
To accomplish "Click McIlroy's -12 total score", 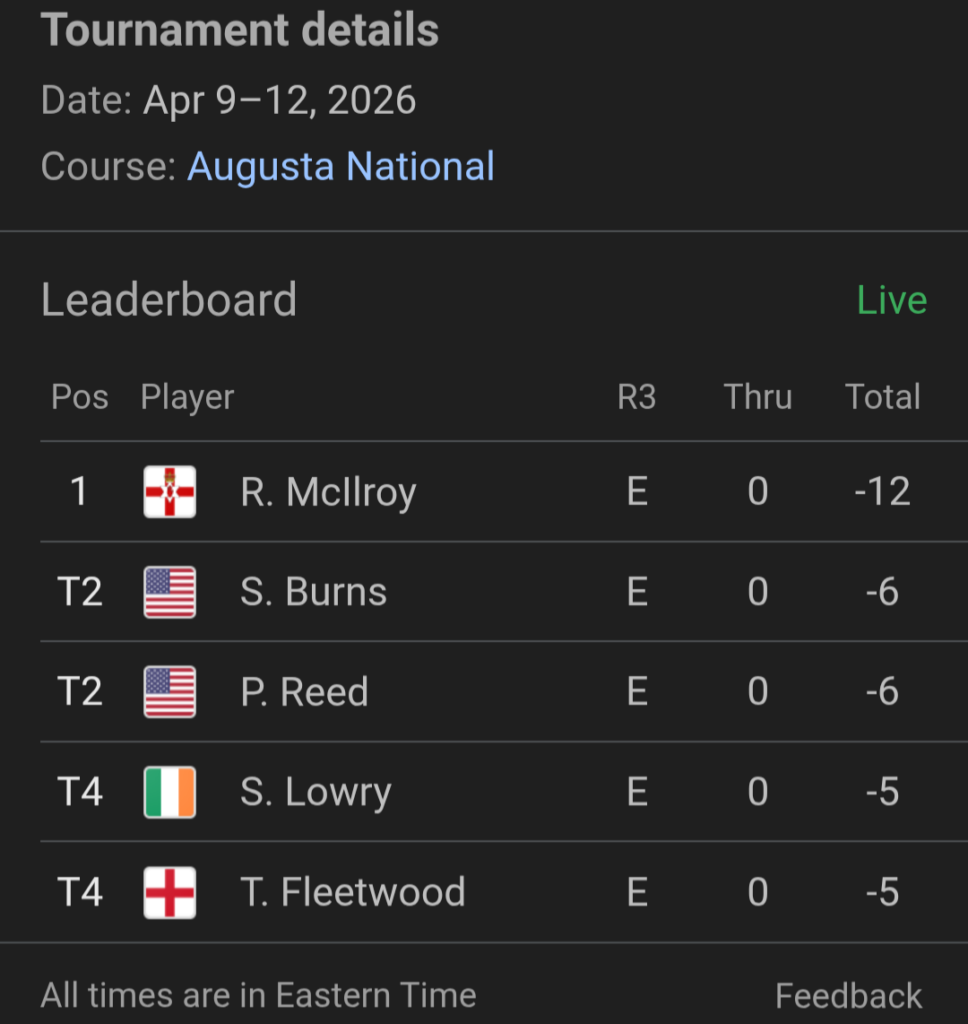I will coord(882,492).
